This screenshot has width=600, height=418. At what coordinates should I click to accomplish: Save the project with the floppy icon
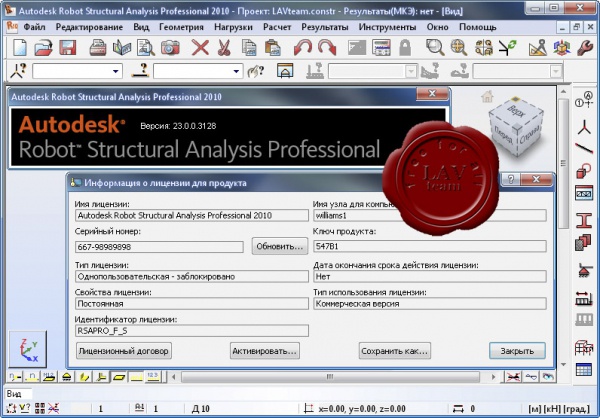(x=68, y=48)
